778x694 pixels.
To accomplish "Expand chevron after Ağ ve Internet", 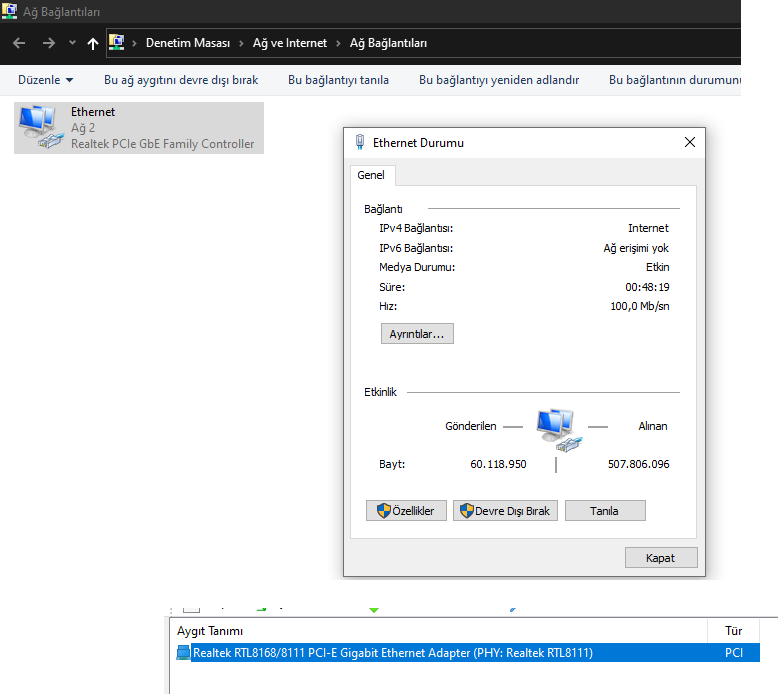I will click(338, 43).
